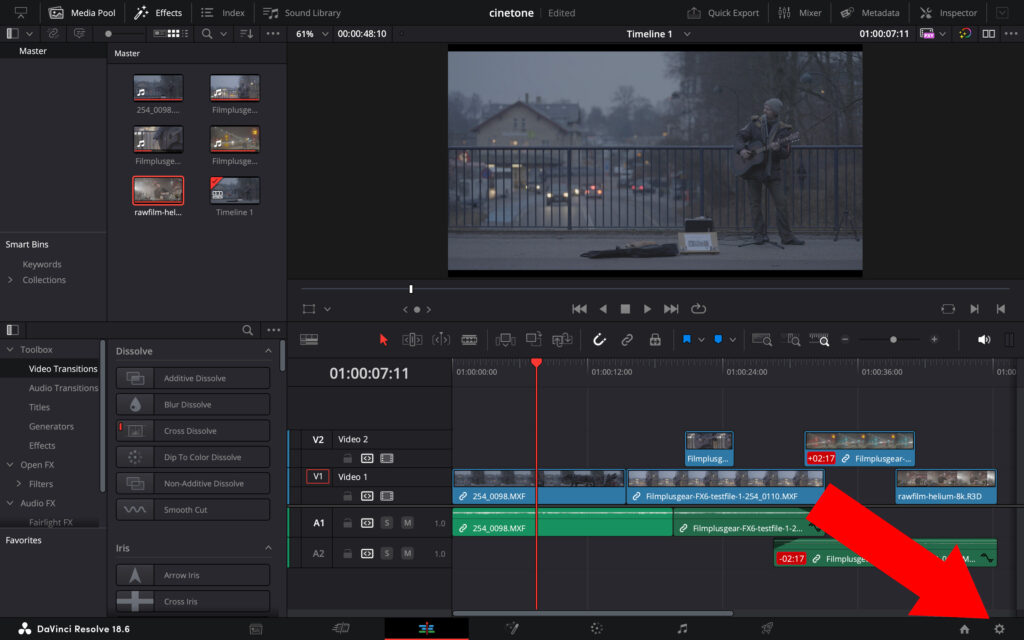Lock the Video 1 track

[348, 495]
